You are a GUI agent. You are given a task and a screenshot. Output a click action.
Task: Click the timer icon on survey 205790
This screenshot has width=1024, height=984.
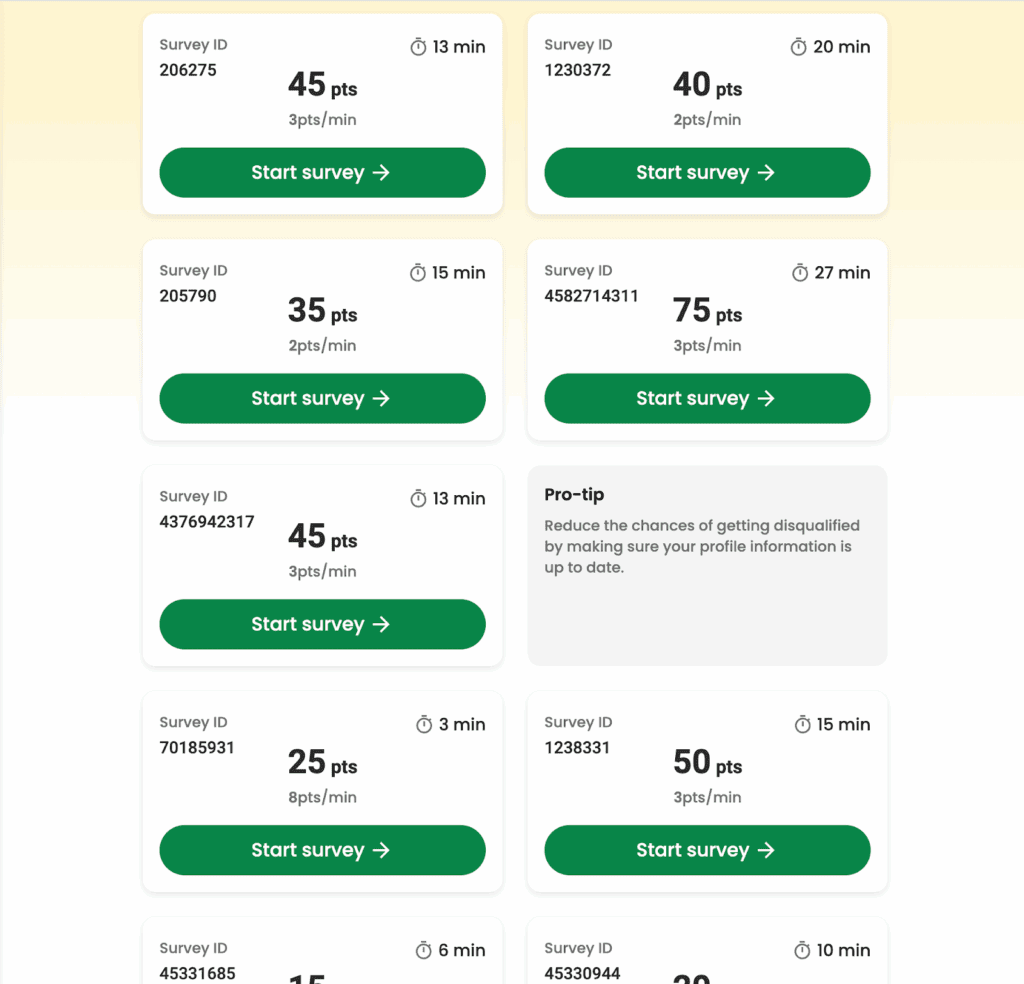pyautogui.click(x=418, y=273)
